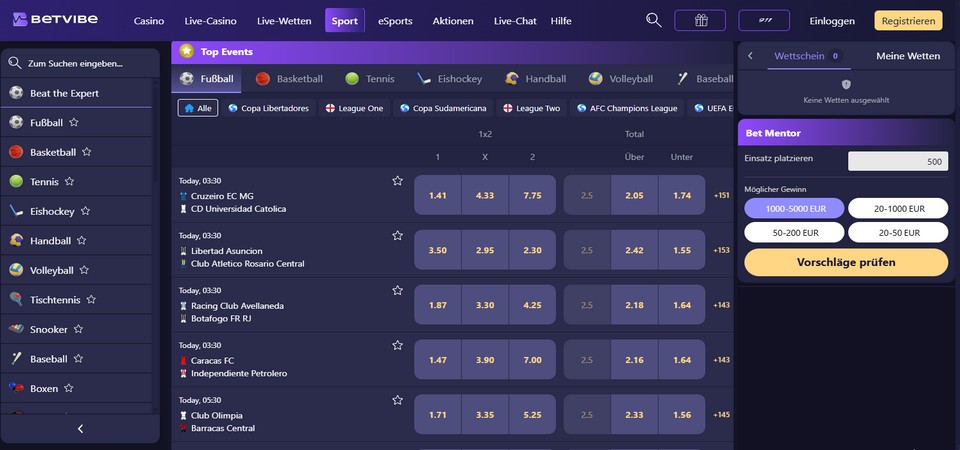Bet on Cruzeiro win at 1.41
The height and width of the screenshot is (450, 960).
pos(438,195)
